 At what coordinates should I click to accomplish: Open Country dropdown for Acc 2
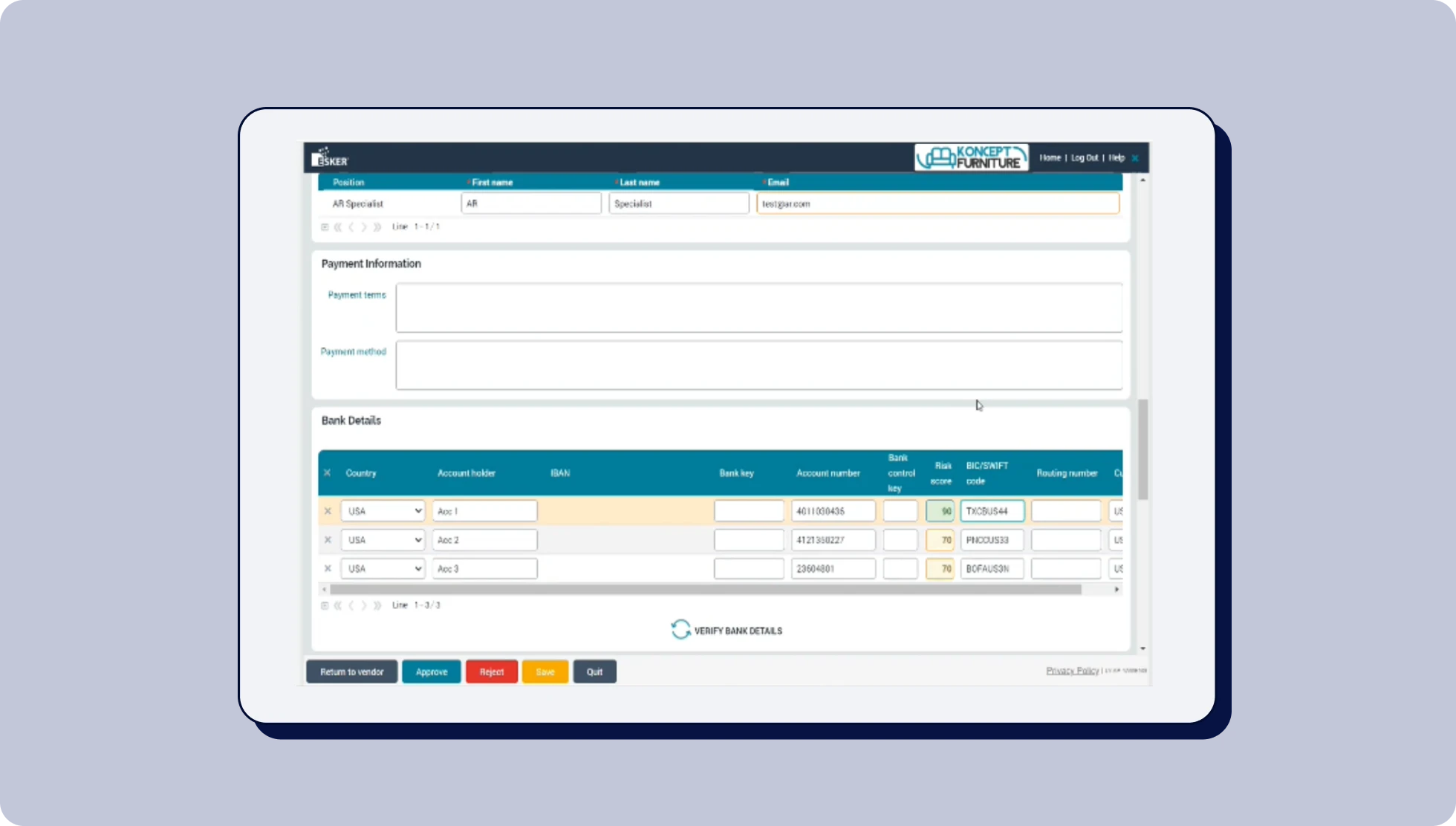click(x=383, y=540)
